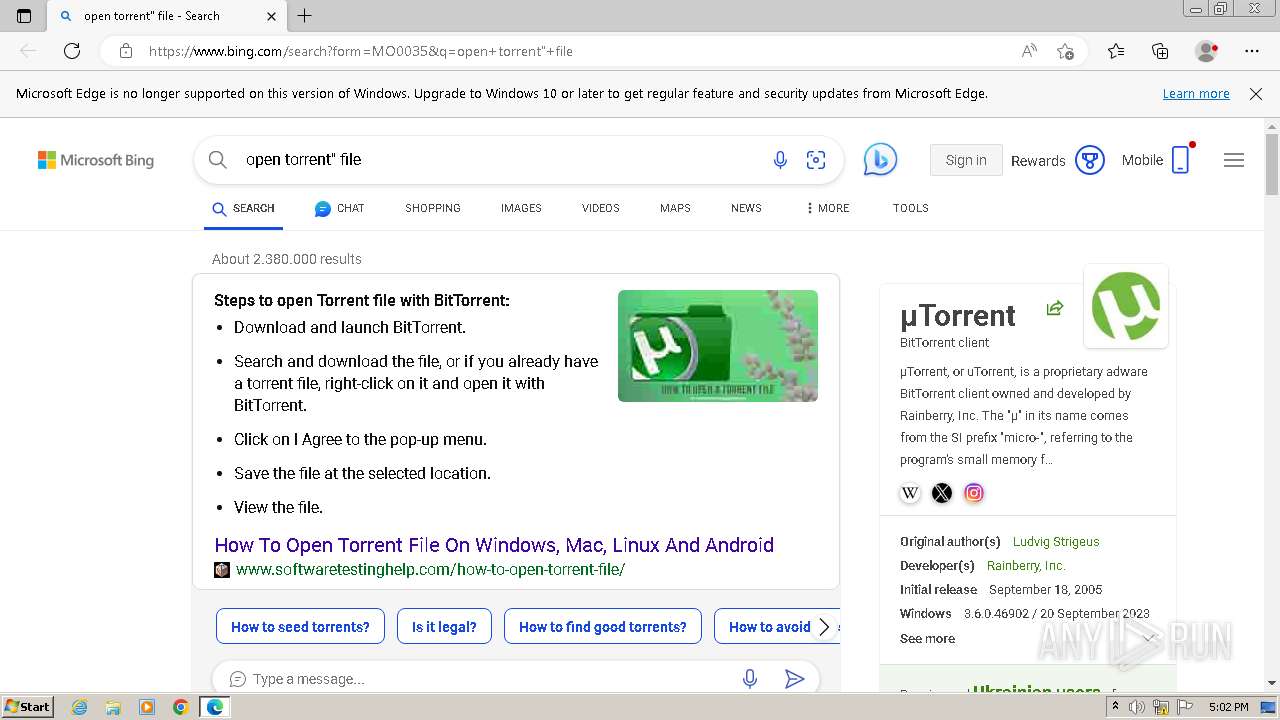1280x720 pixels.
Task: Share the µTorrent knowledge card
Action: point(1054,308)
